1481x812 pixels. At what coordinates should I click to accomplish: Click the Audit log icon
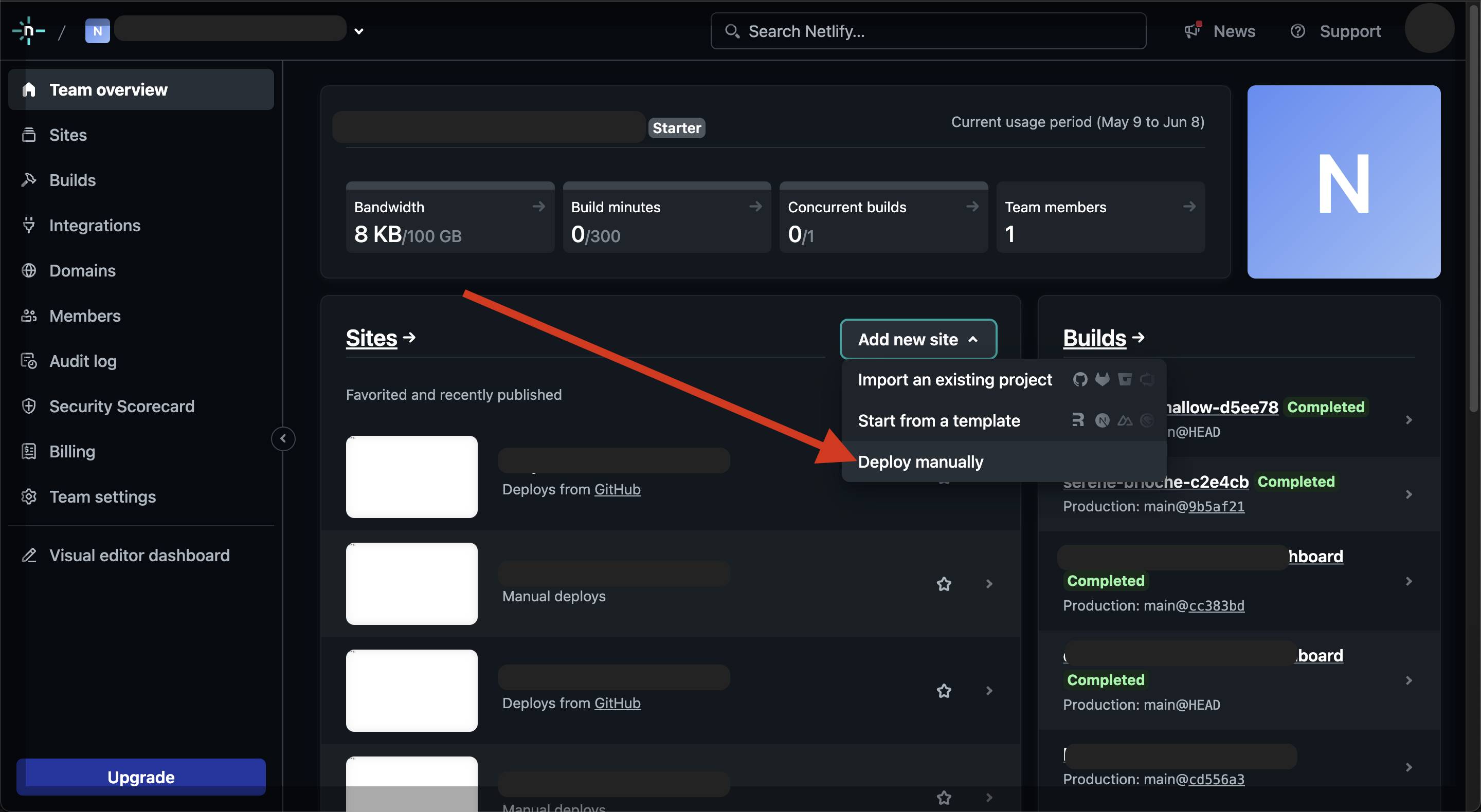29,361
